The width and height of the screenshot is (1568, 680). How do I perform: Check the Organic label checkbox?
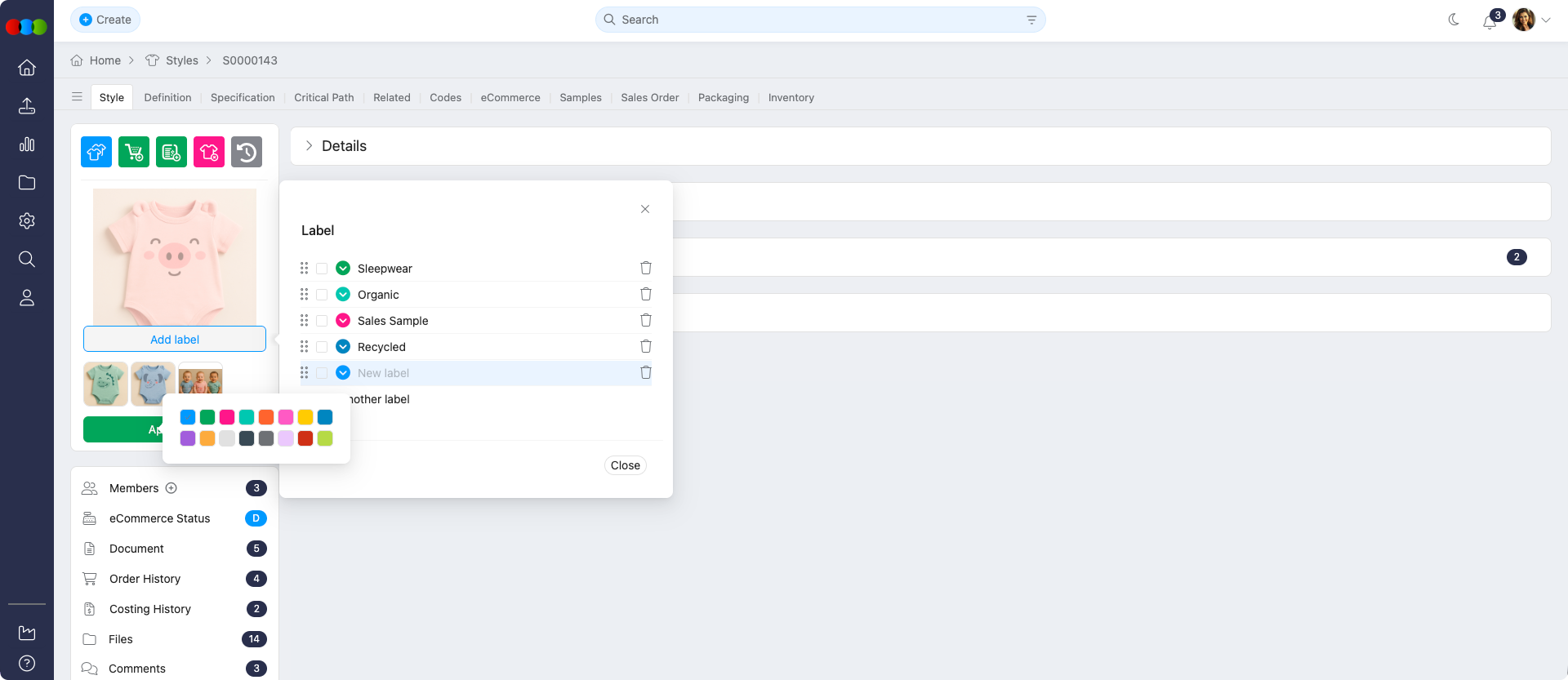(322, 295)
